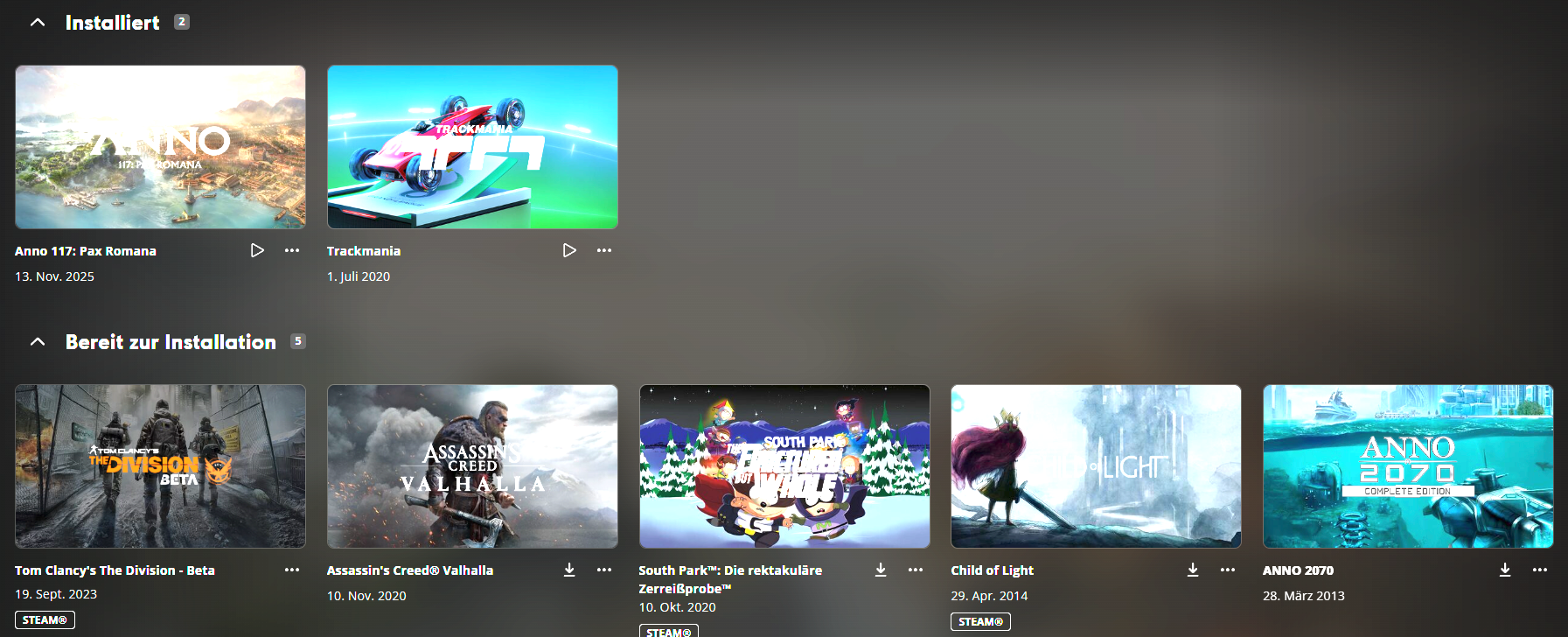
Task: Open more options for South Park game
Action: click(916, 570)
